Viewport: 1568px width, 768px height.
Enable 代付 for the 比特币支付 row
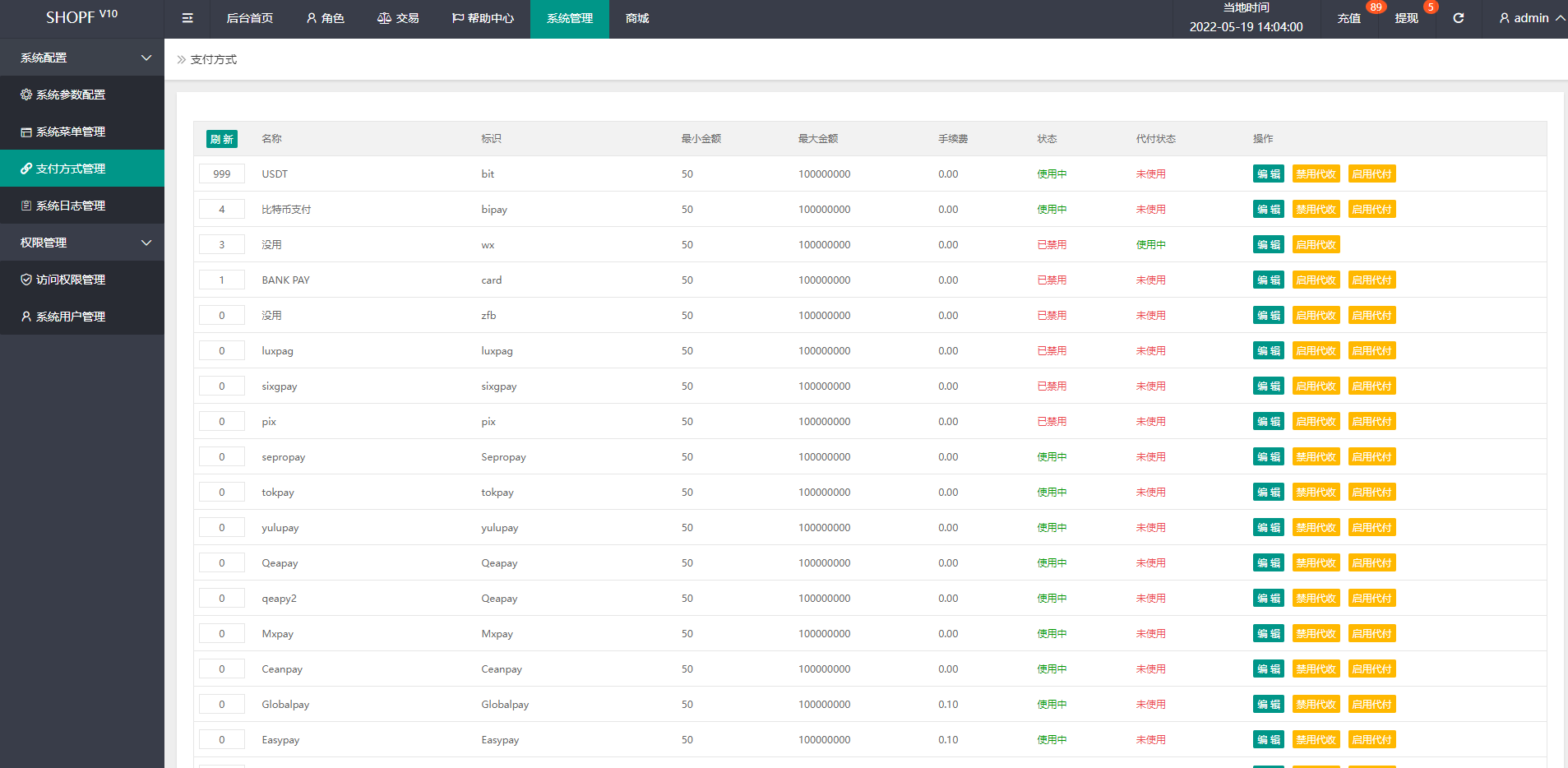[1371, 210]
